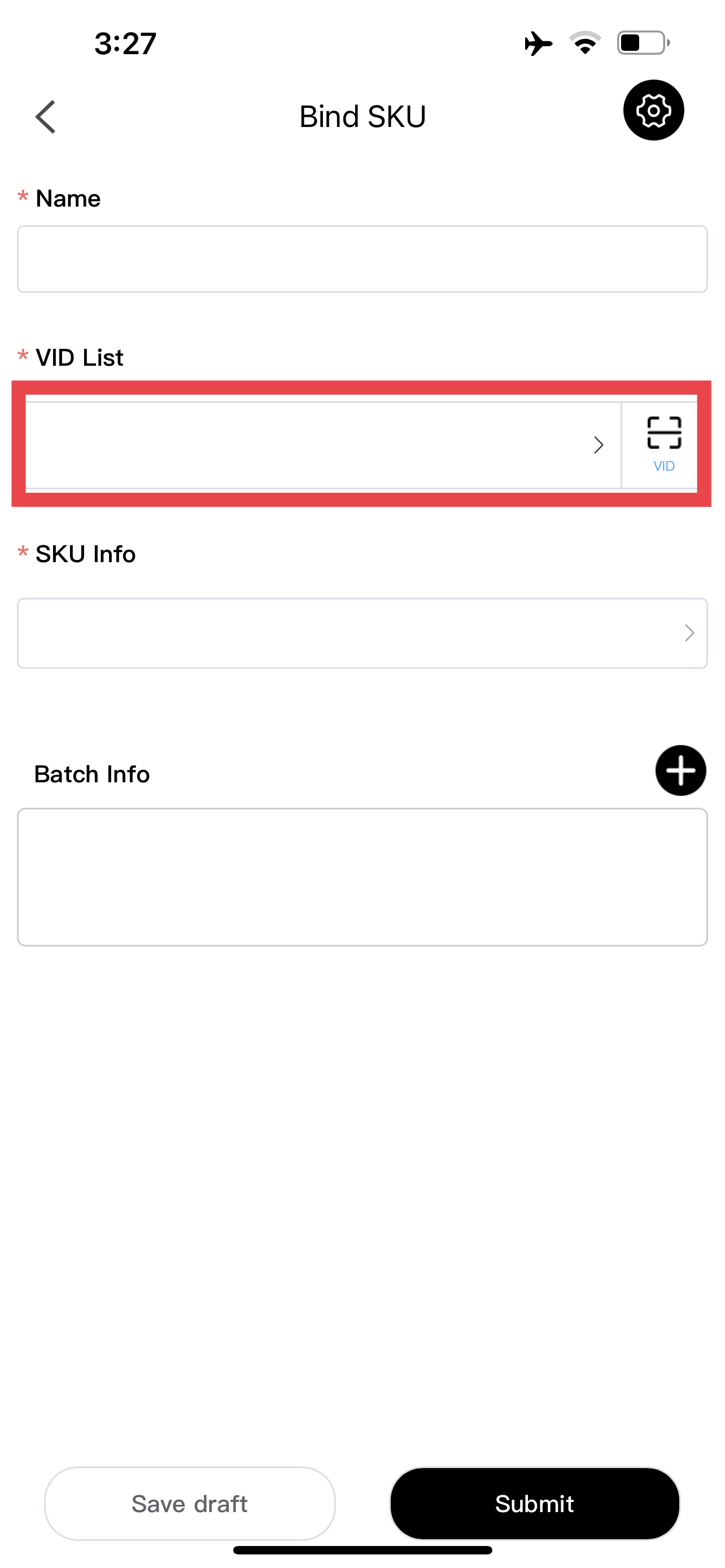This screenshot has width=725, height=1568.
Task: Tap the 3:27 clock in status bar
Action: pyautogui.click(x=125, y=44)
